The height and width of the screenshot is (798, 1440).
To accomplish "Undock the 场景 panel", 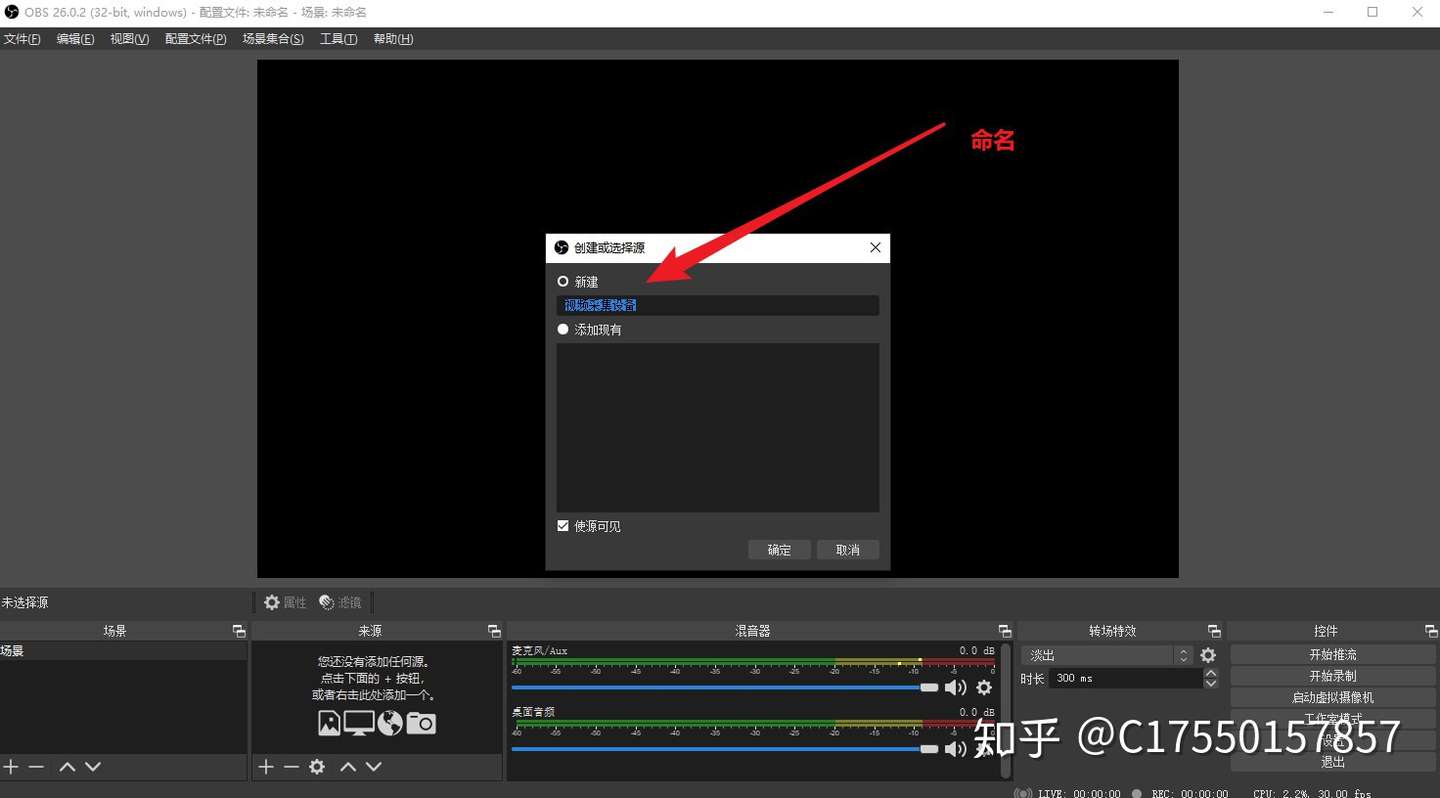I will pos(238,631).
